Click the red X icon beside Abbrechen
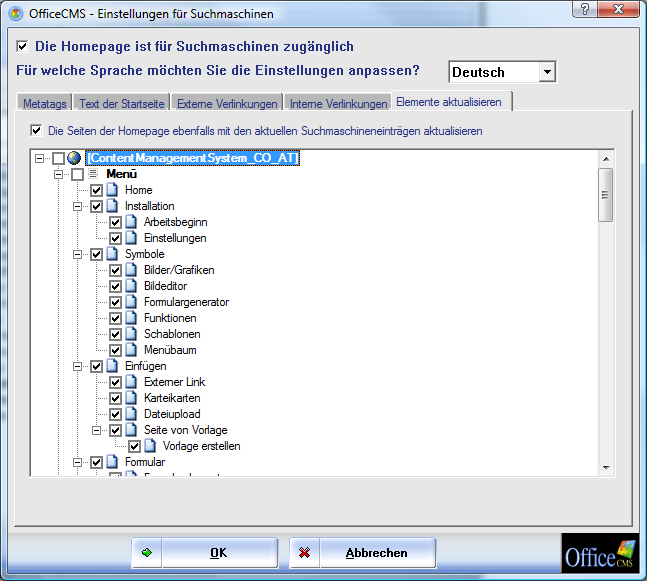This screenshot has height=581, width=647. (x=305, y=553)
